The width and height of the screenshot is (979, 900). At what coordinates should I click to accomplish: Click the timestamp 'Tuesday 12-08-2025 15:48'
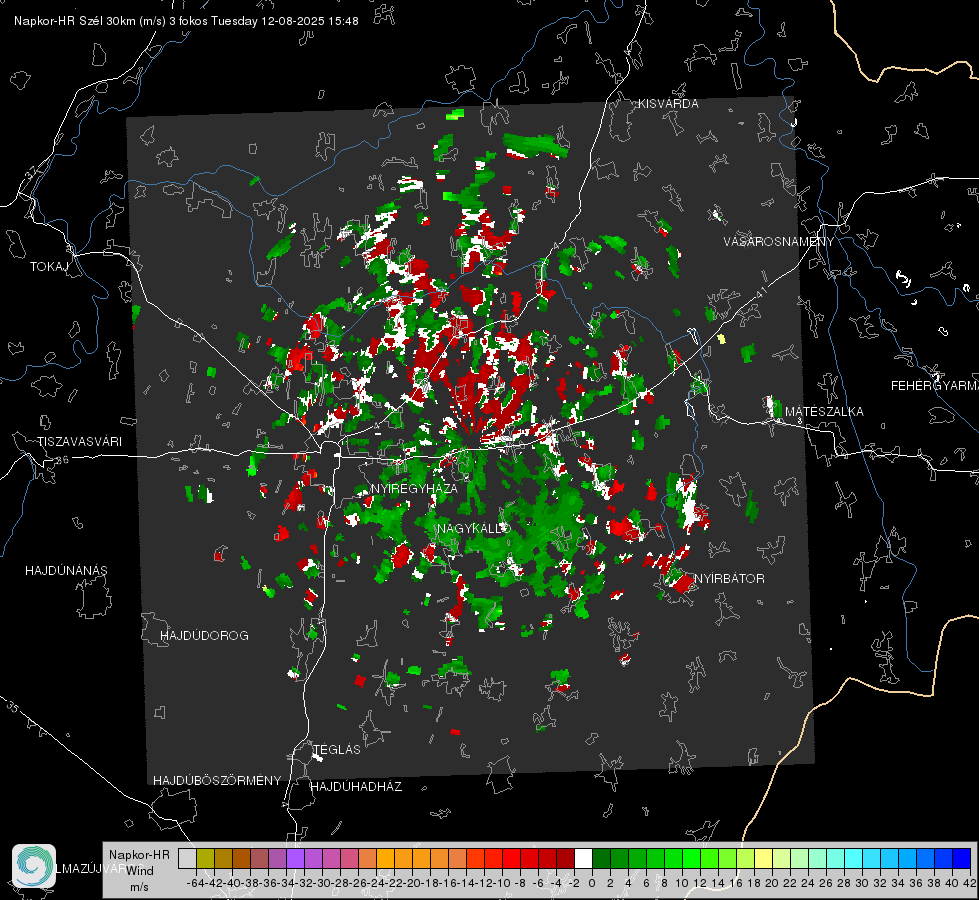pyautogui.click(x=285, y=21)
